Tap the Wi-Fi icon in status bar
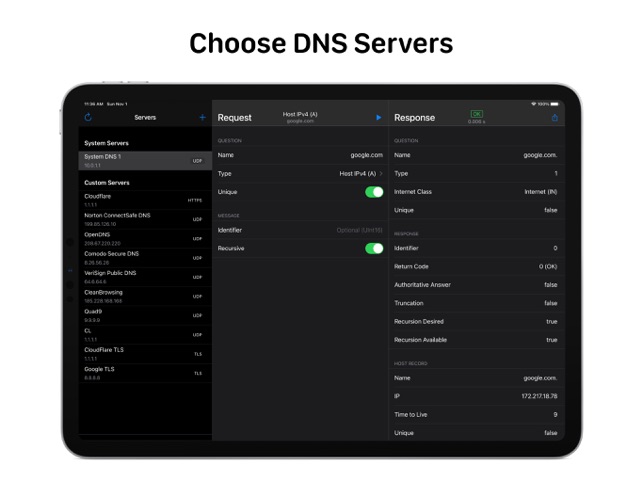This screenshot has height=482, width=643. click(534, 104)
